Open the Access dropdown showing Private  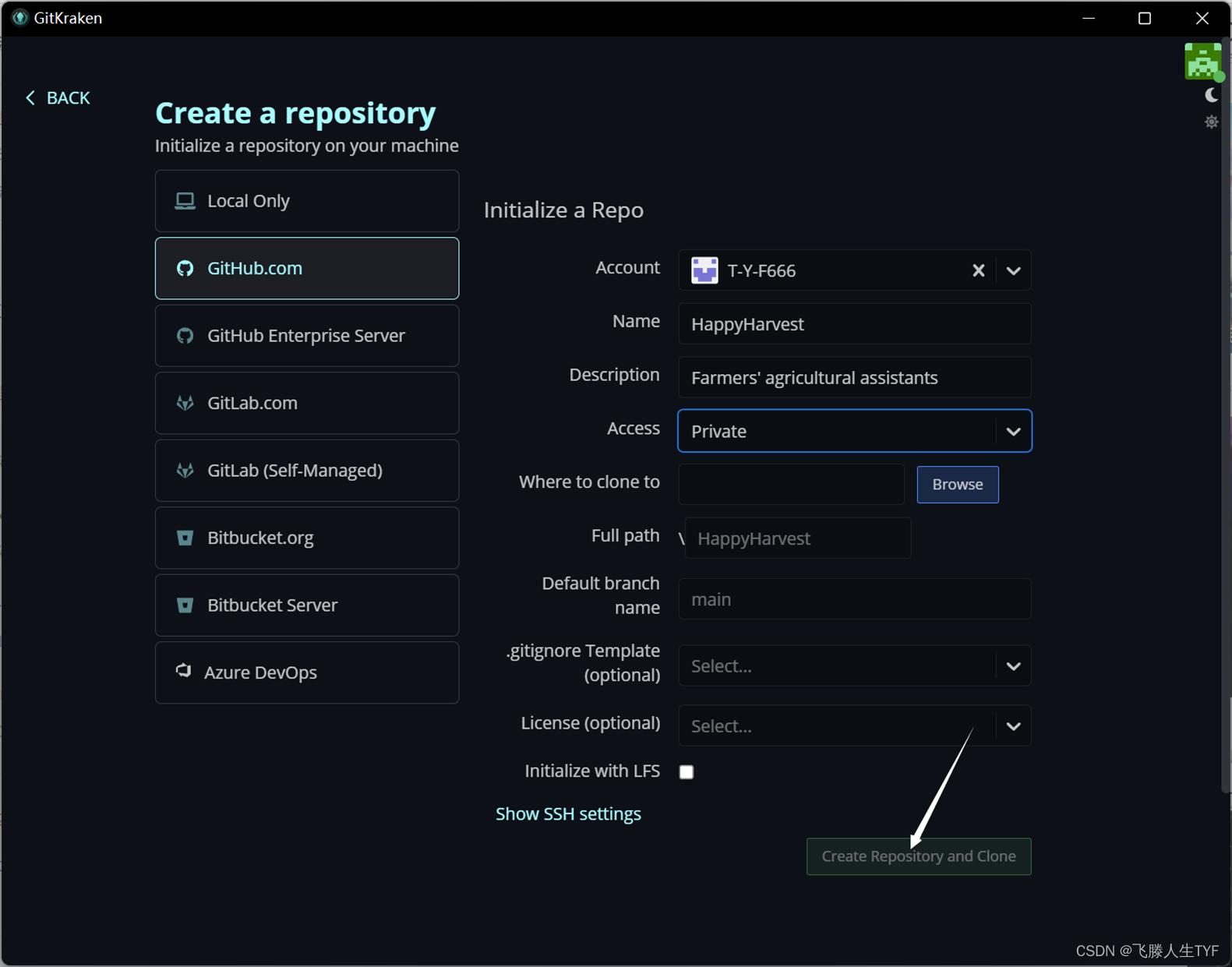(x=855, y=431)
